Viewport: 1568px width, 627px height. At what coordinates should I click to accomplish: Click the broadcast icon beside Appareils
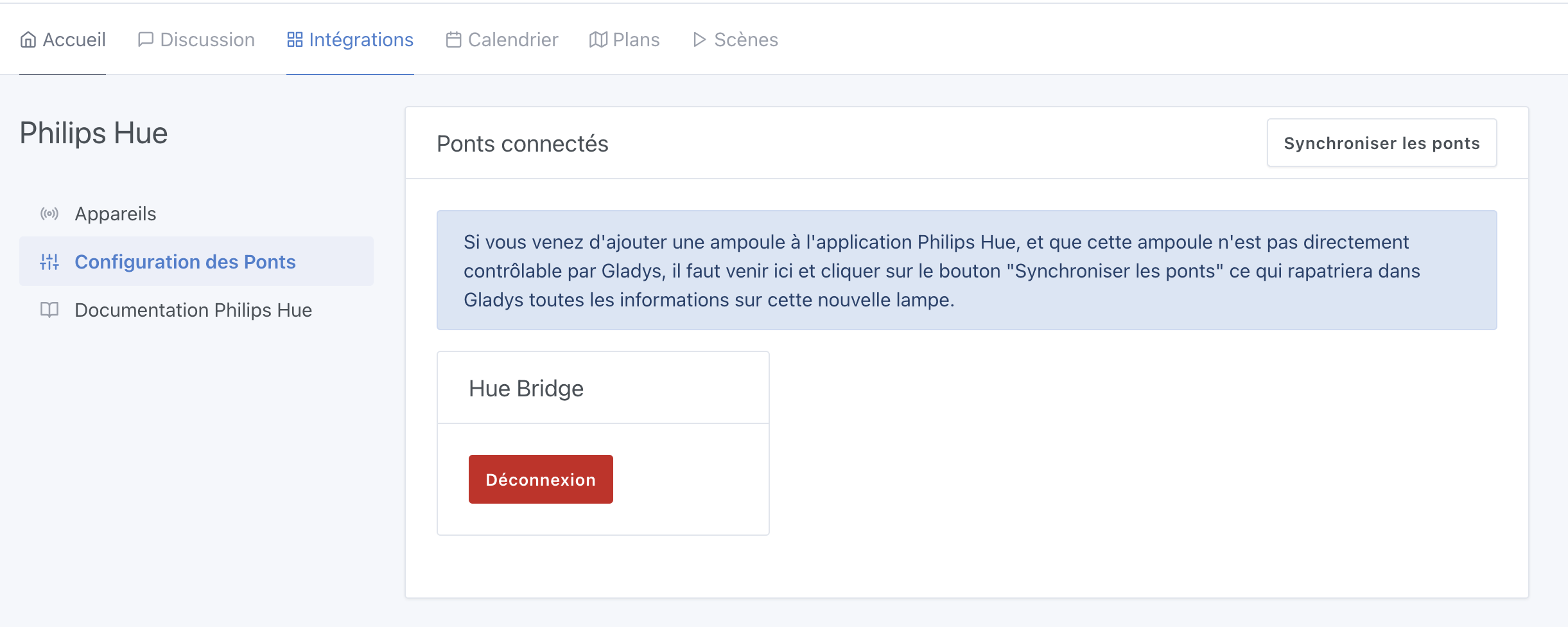click(x=49, y=213)
